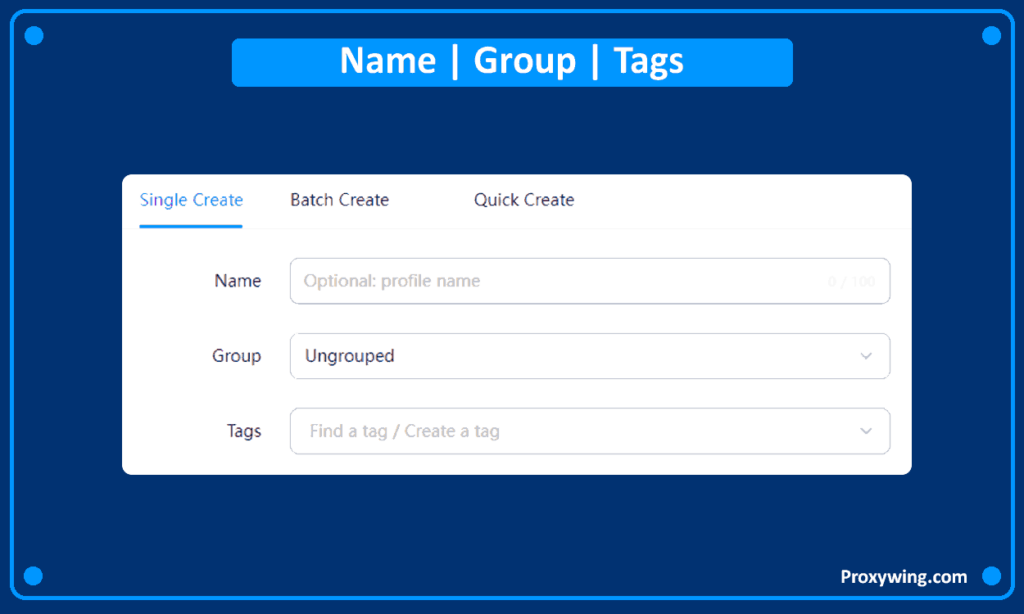
Task: Click the blue underline below Single Create
Action: coord(191,226)
